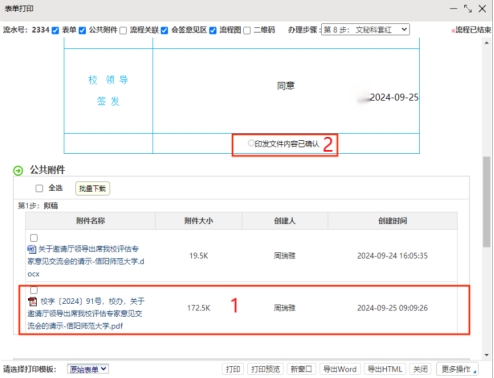Click the 第1步: 拟稿 step label
The height and width of the screenshot is (378, 494).
pos(38,206)
